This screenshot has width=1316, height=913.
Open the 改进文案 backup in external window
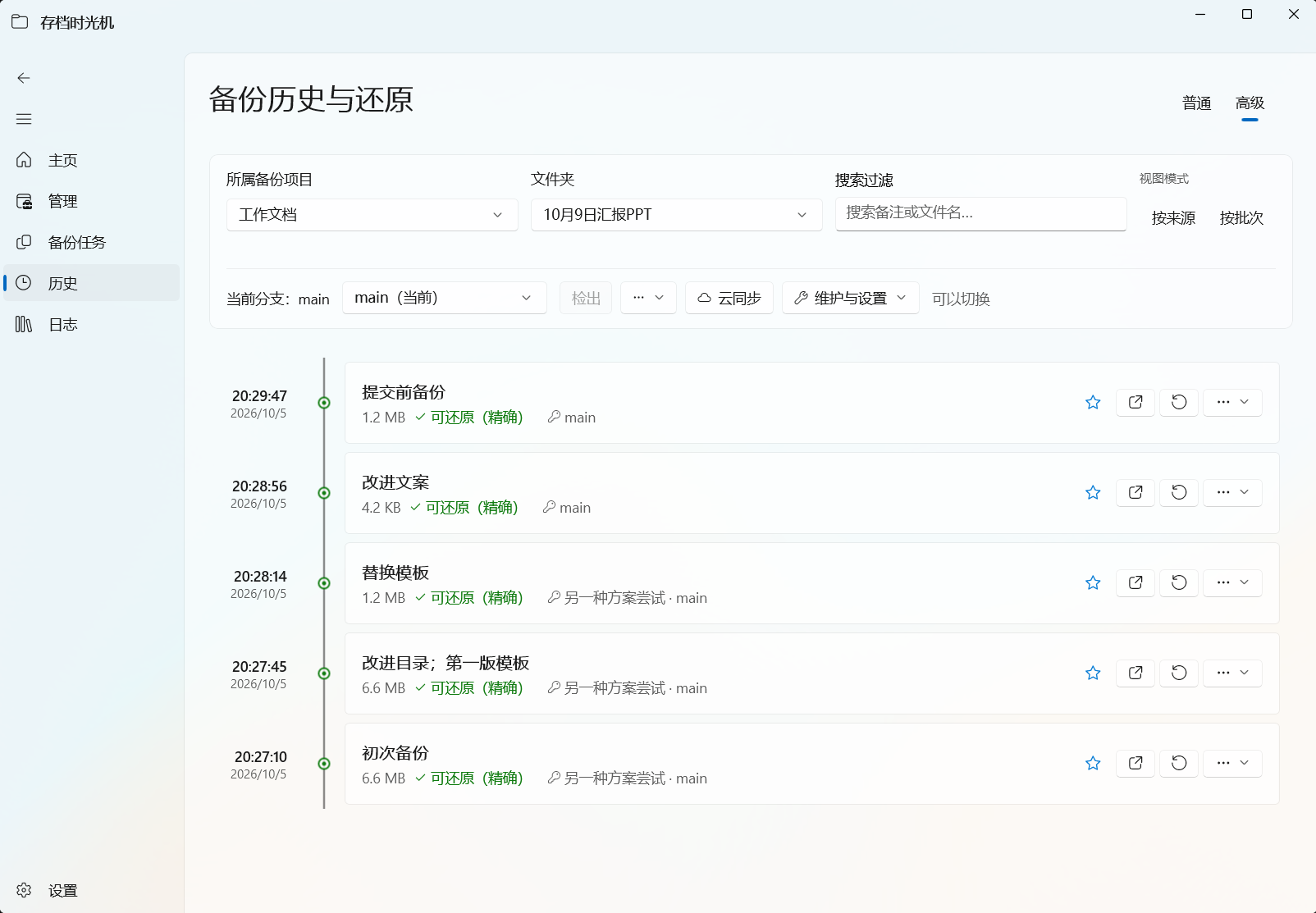click(1136, 492)
